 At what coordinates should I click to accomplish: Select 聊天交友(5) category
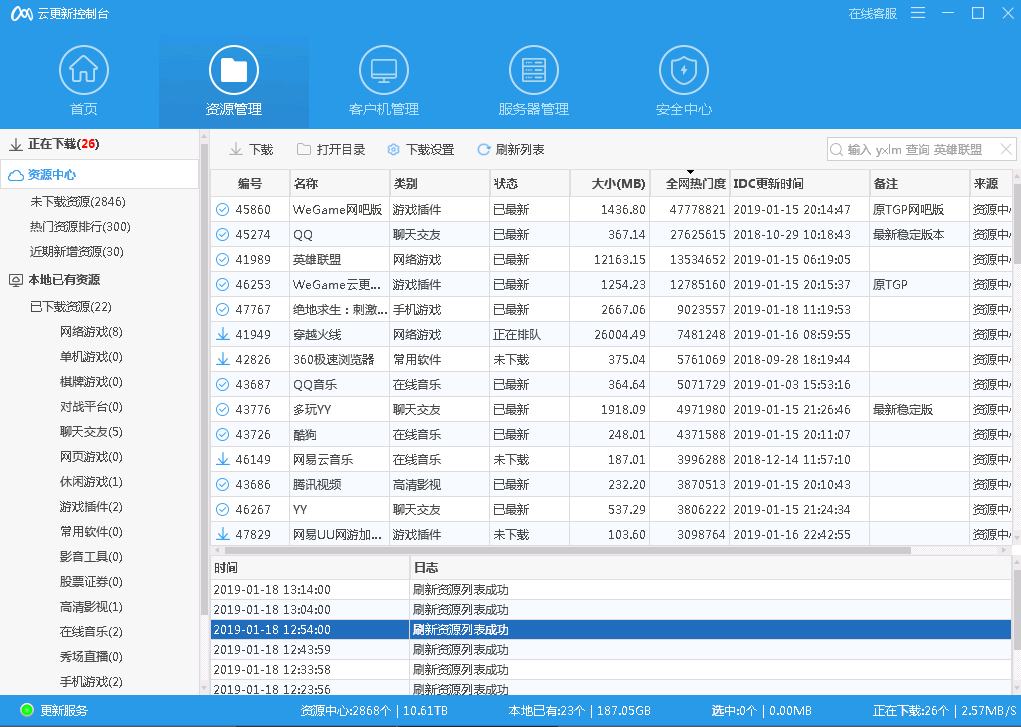[x=91, y=431]
